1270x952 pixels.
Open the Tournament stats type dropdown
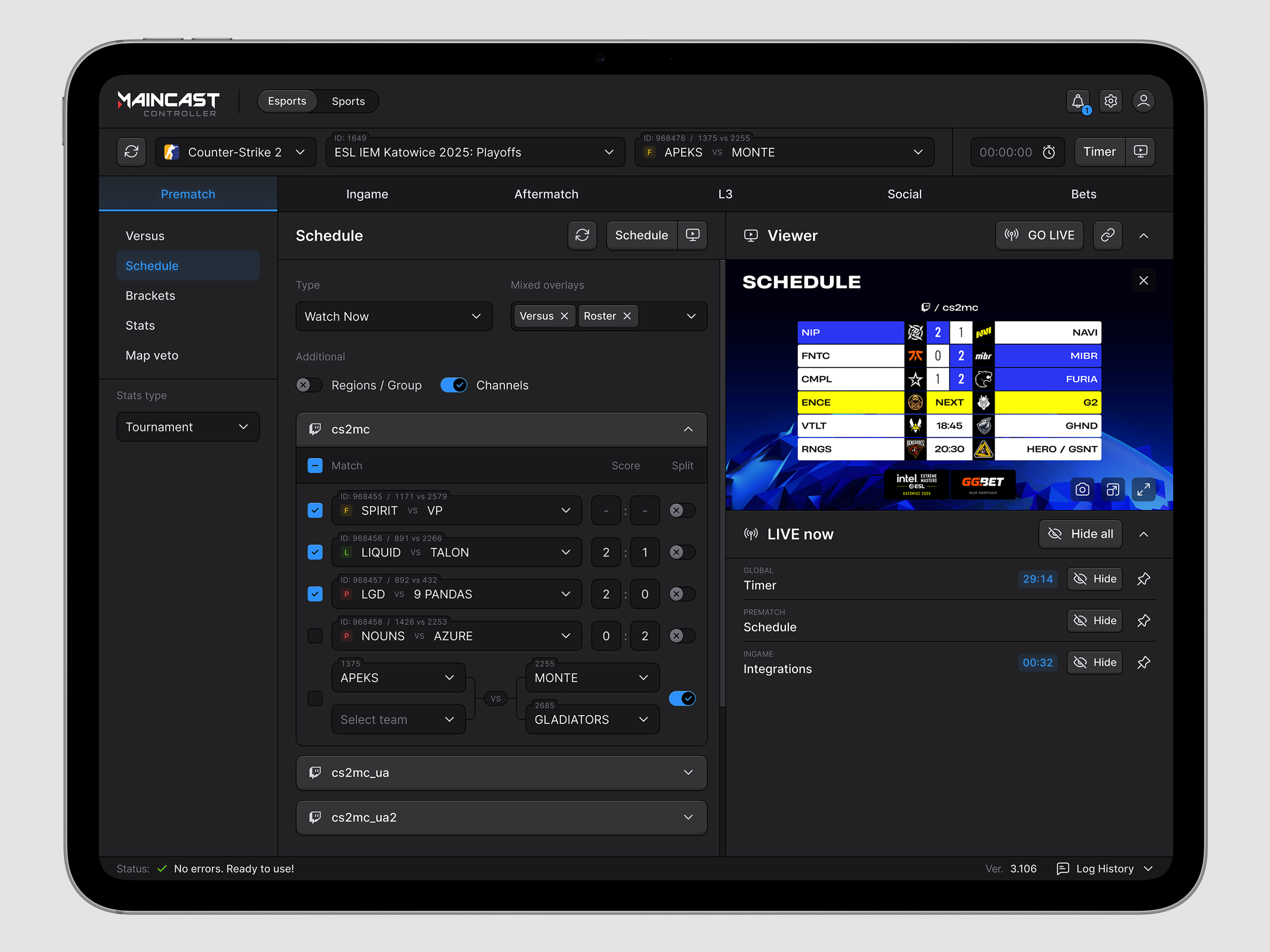(x=188, y=427)
